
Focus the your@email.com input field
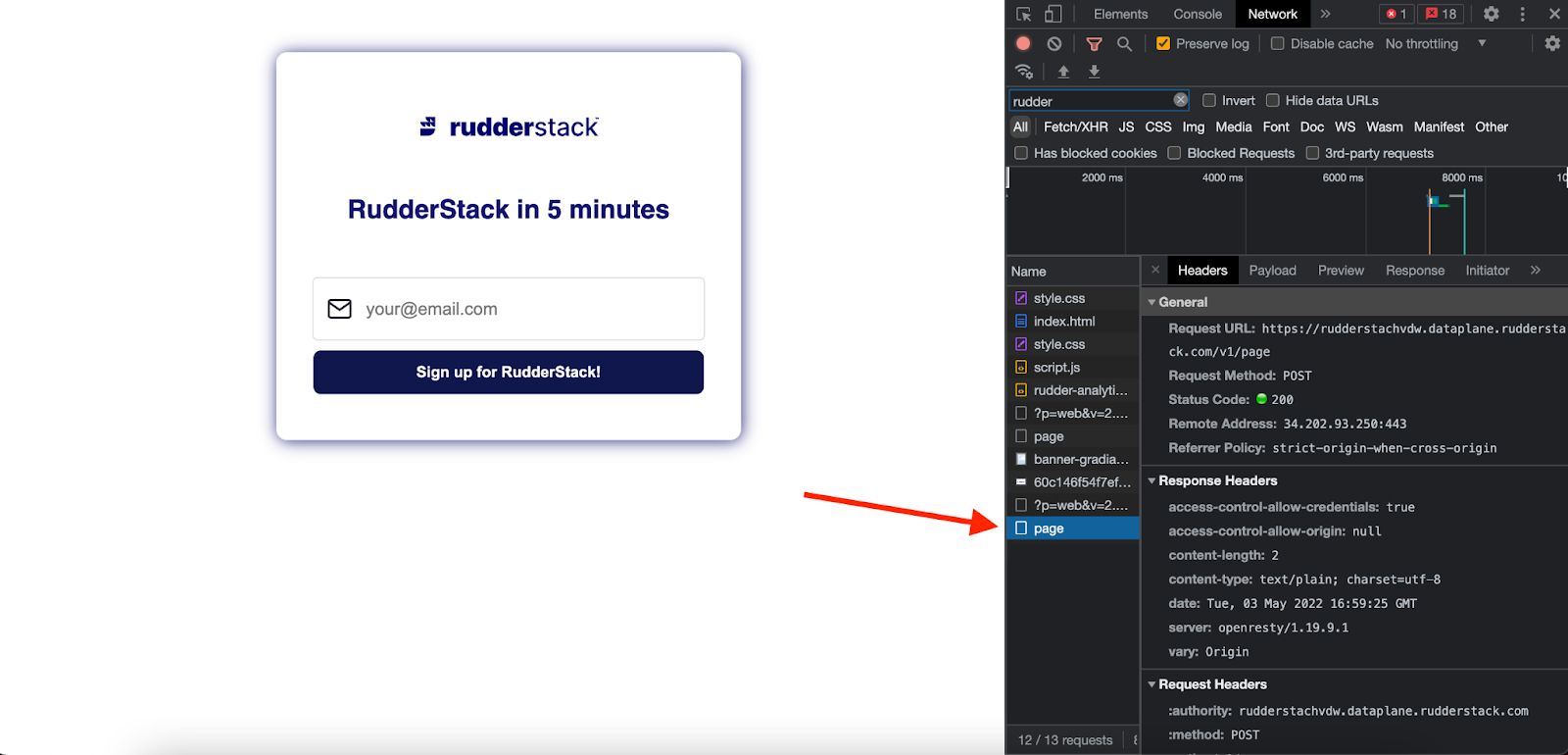pos(509,309)
